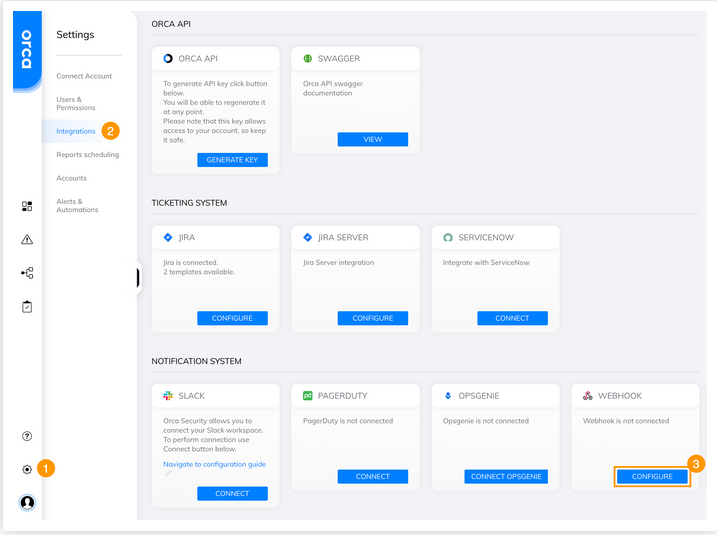Image resolution: width=717 pixels, height=535 pixels.
Task: Open Alerts & Automations settings
Action: coord(77,206)
